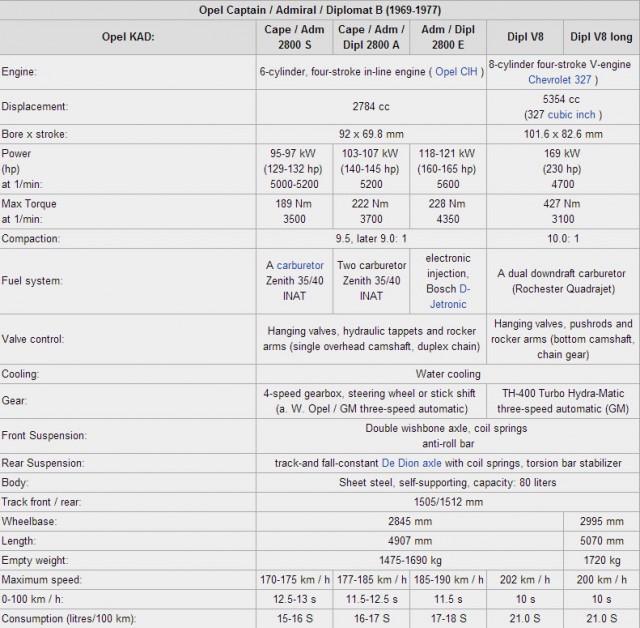The image size is (640, 628).
Task: Select the Fuel system: row label
Action: [32, 281]
